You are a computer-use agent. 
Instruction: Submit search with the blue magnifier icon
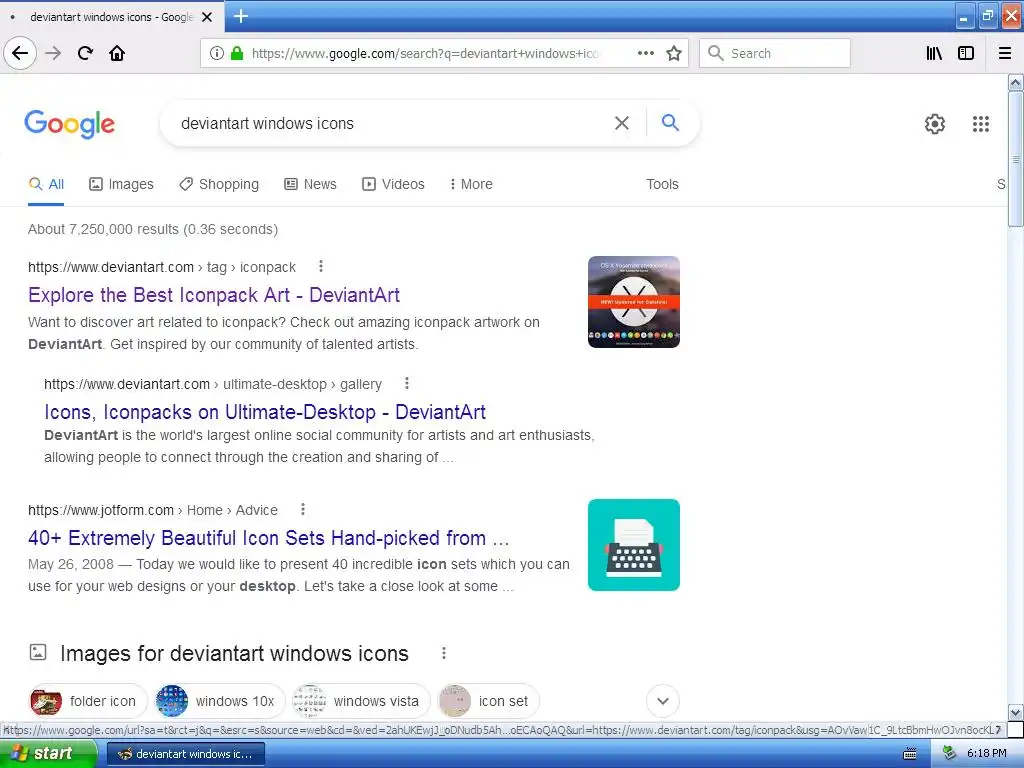pyautogui.click(x=670, y=122)
